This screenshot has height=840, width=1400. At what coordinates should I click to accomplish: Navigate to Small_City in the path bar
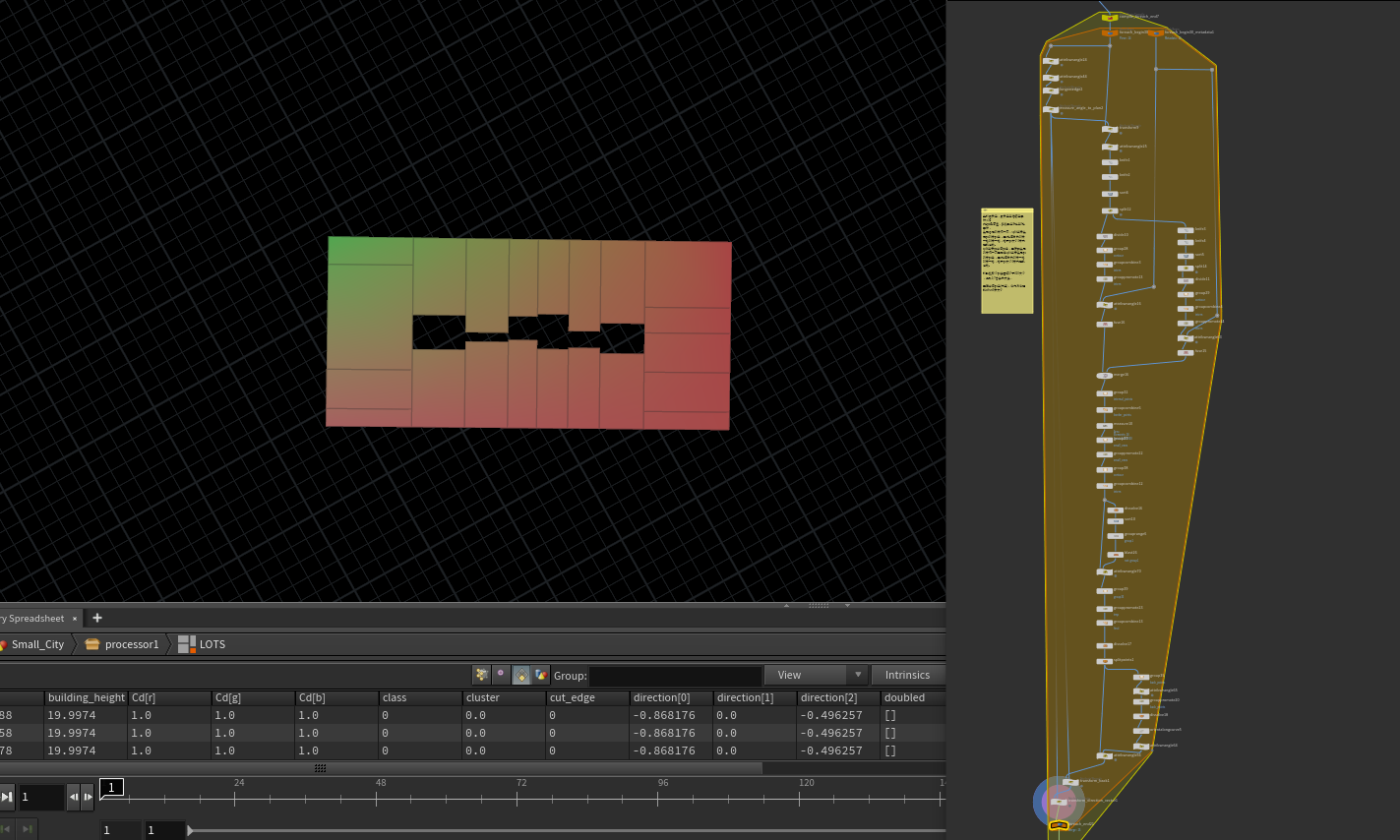coord(37,644)
